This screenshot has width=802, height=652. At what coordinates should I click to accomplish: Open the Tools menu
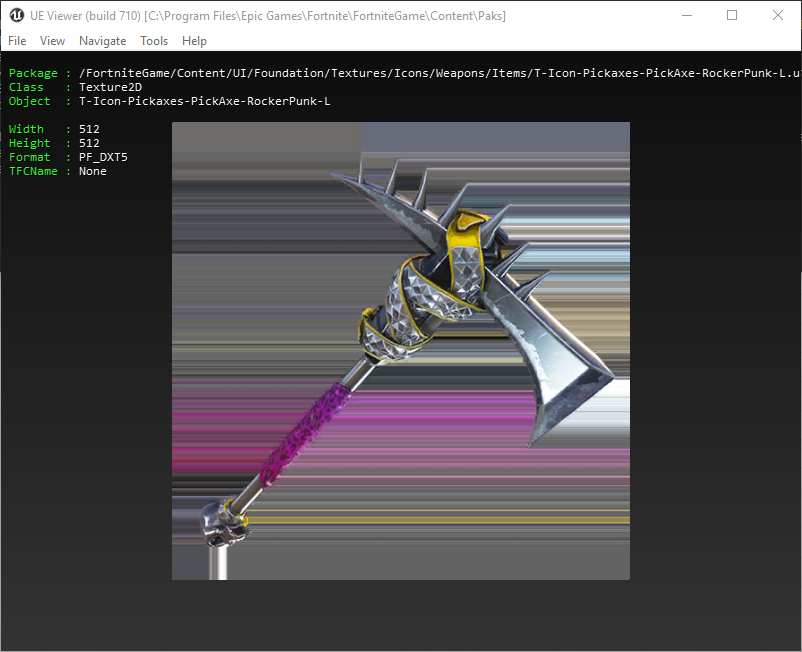(x=154, y=41)
